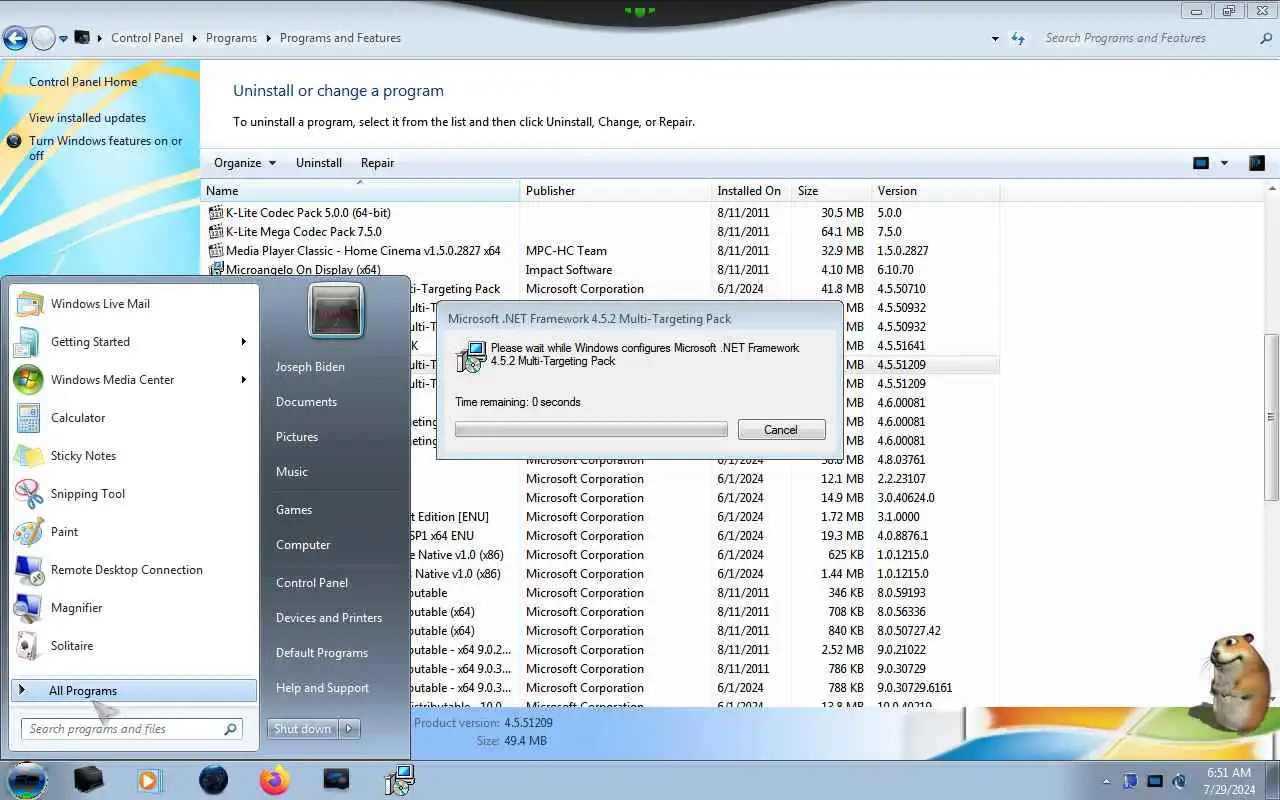Viewport: 1280px width, 800px height.
Task: Click the forward navigation arrow
Action: coord(43,38)
